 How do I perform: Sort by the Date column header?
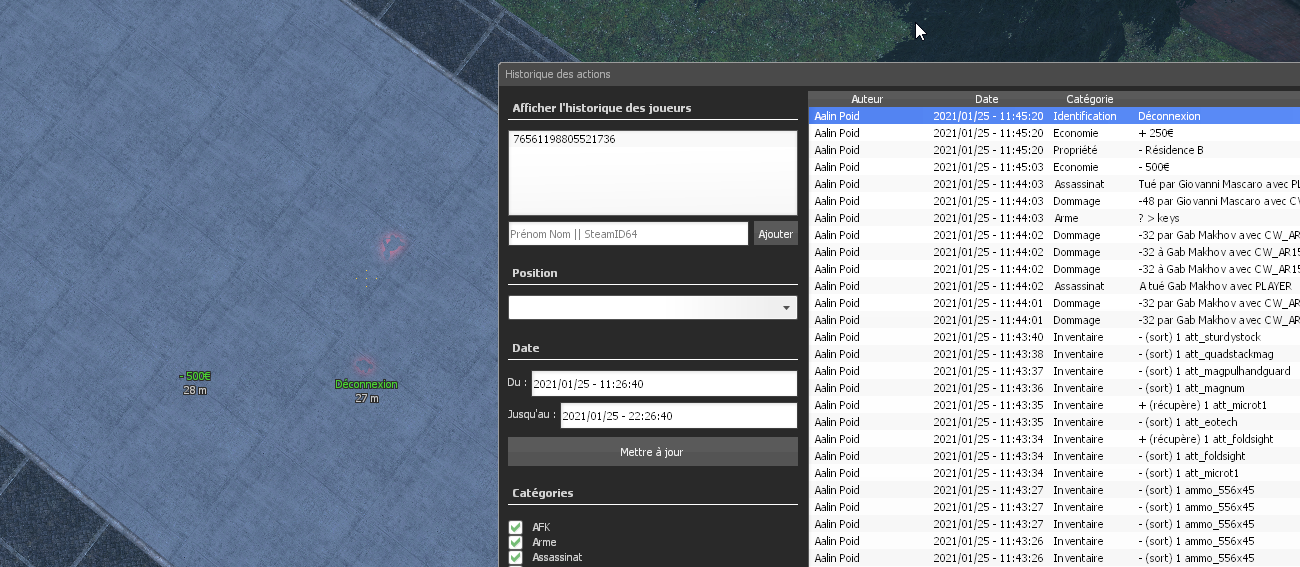coord(987,99)
